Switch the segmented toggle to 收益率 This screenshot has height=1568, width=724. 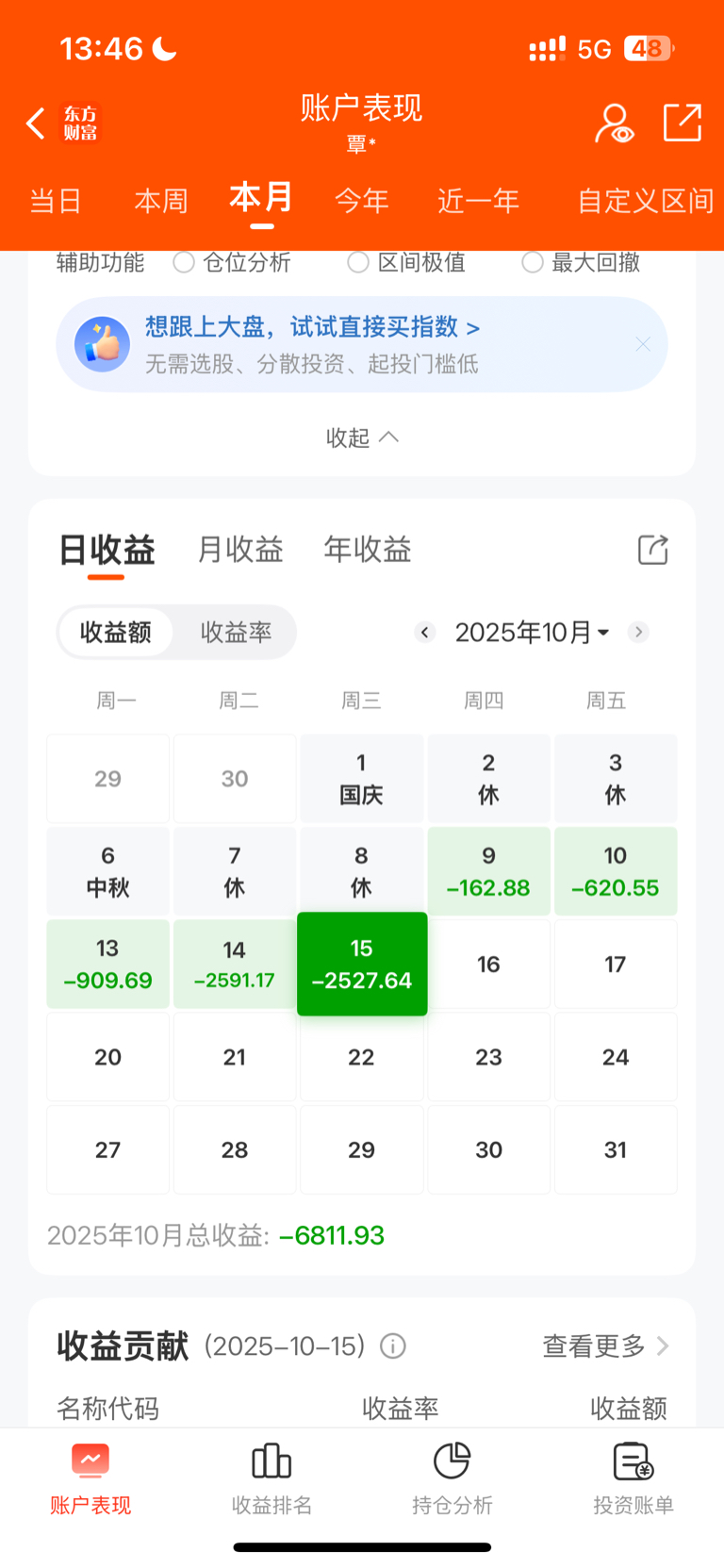[x=236, y=632]
